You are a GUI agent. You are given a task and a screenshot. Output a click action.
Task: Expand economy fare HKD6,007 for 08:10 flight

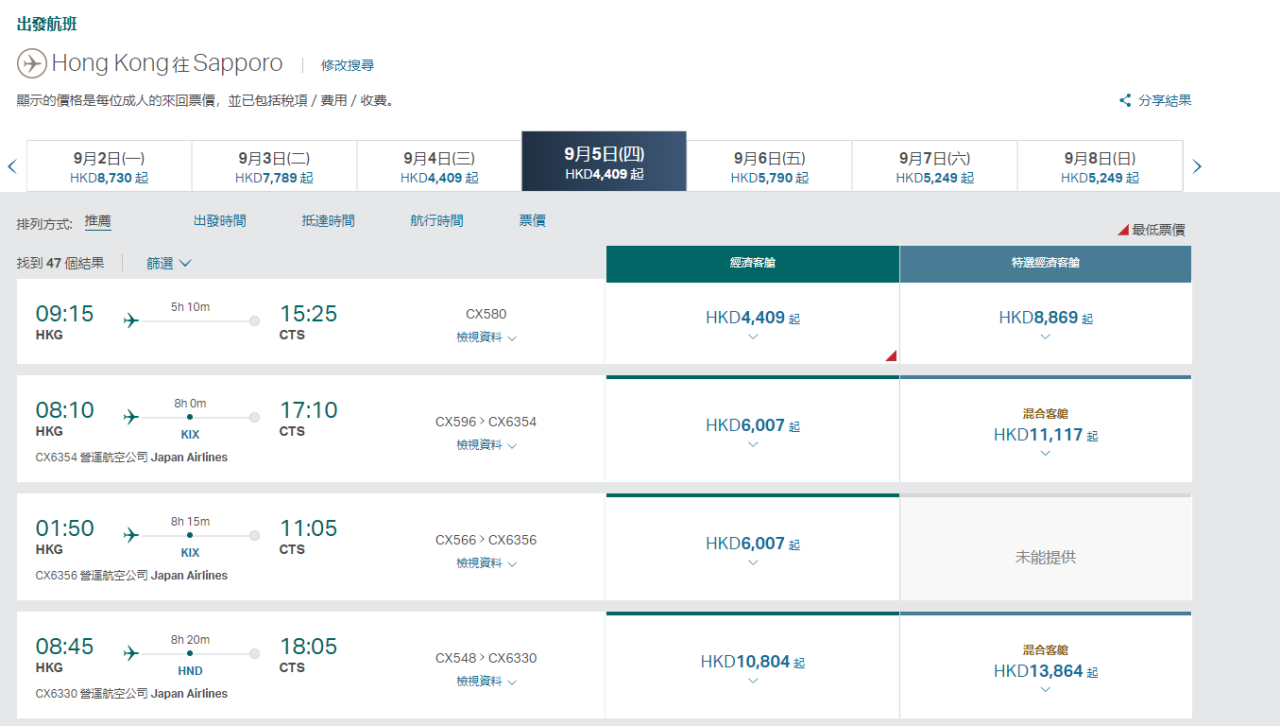pos(752,431)
